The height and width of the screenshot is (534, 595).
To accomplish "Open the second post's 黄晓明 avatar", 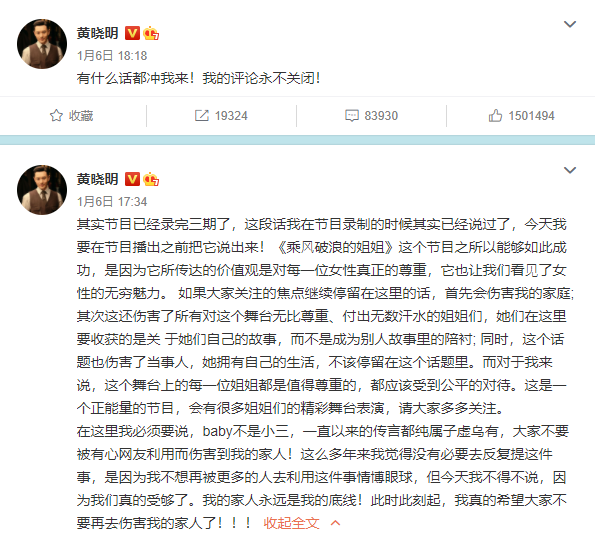I will tap(42, 190).
